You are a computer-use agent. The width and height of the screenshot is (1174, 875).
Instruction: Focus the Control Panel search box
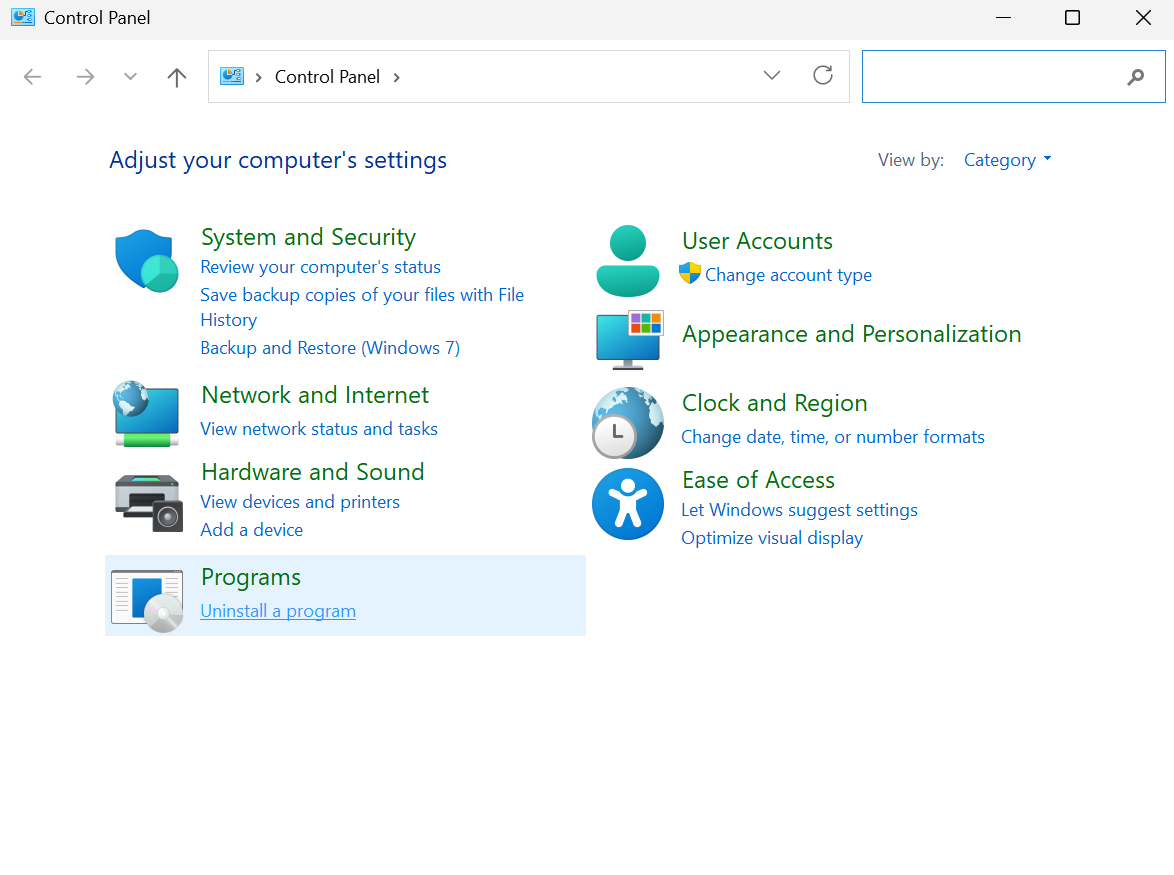pos(1013,76)
